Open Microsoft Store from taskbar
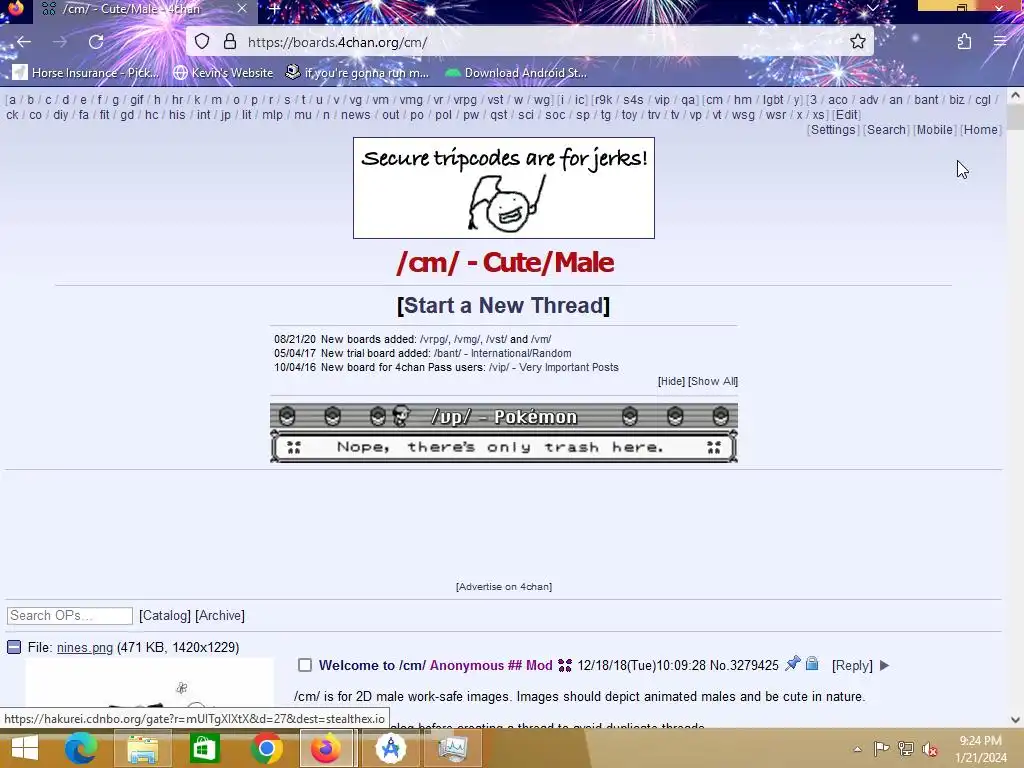1024x768 pixels. pos(204,748)
